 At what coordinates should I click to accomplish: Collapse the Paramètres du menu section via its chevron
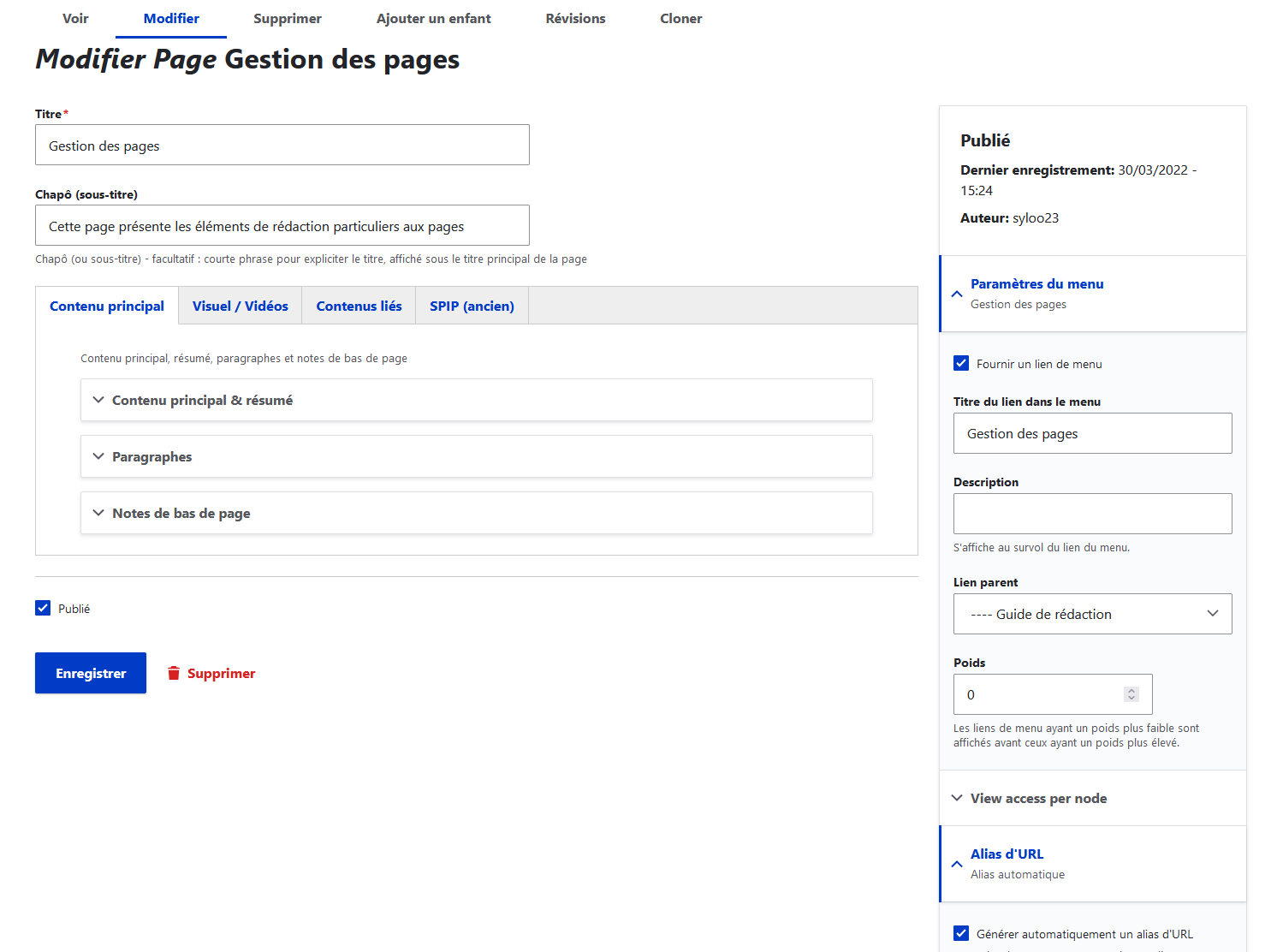pyautogui.click(x=956, y=295)
